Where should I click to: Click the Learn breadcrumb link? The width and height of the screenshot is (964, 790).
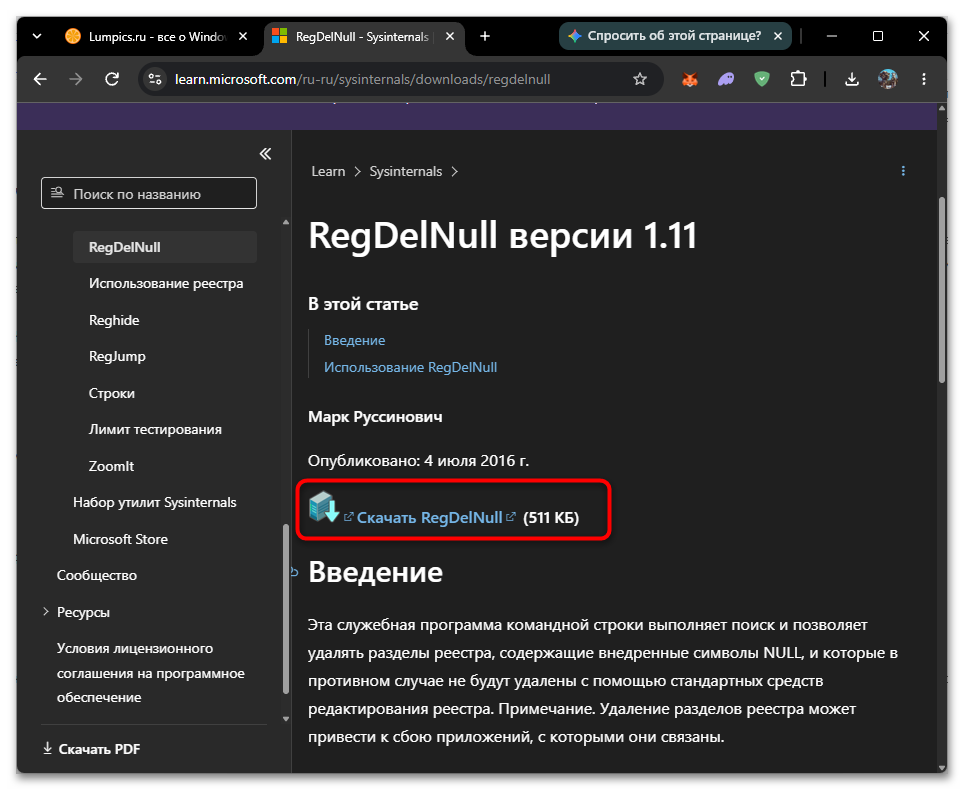[x=328, y=172]
